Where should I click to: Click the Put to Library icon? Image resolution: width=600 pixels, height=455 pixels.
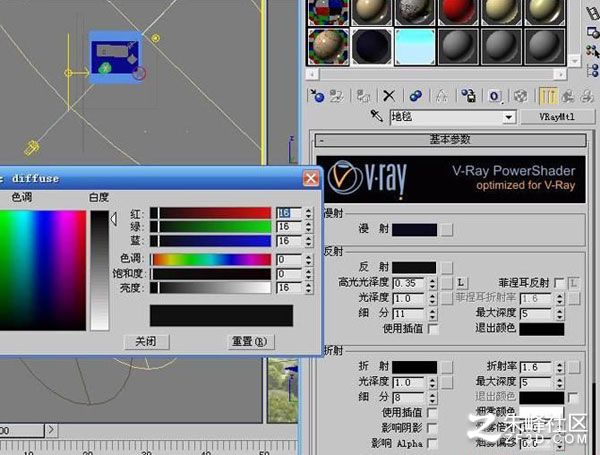468,96
